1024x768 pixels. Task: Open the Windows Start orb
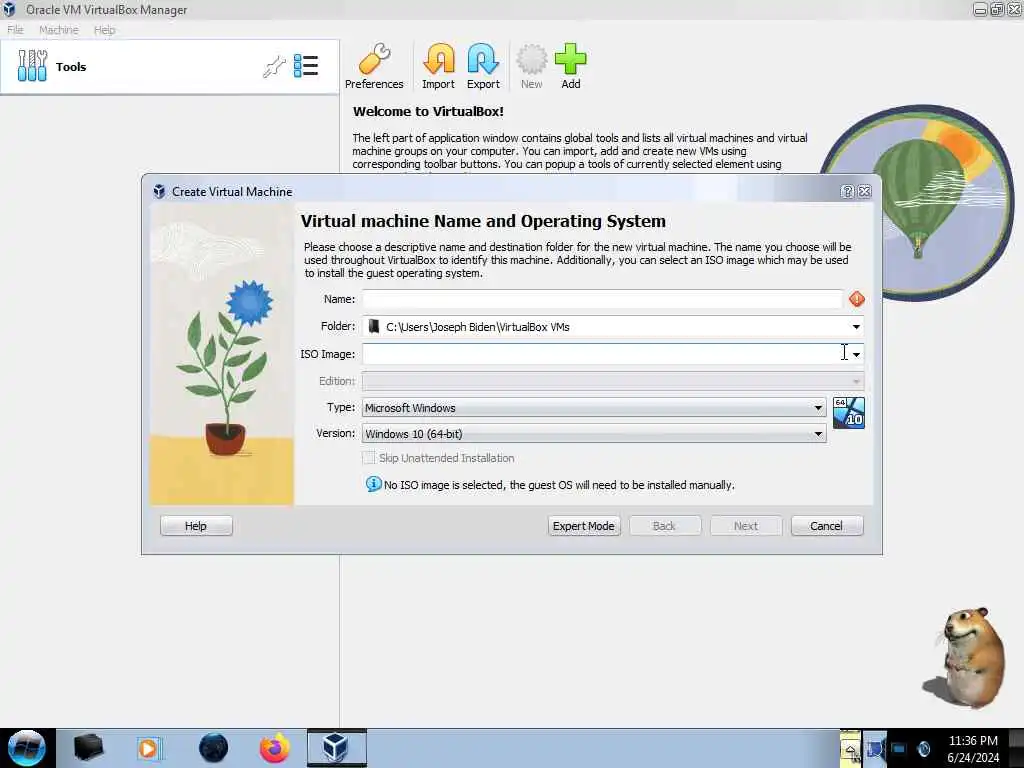point(26,748)
